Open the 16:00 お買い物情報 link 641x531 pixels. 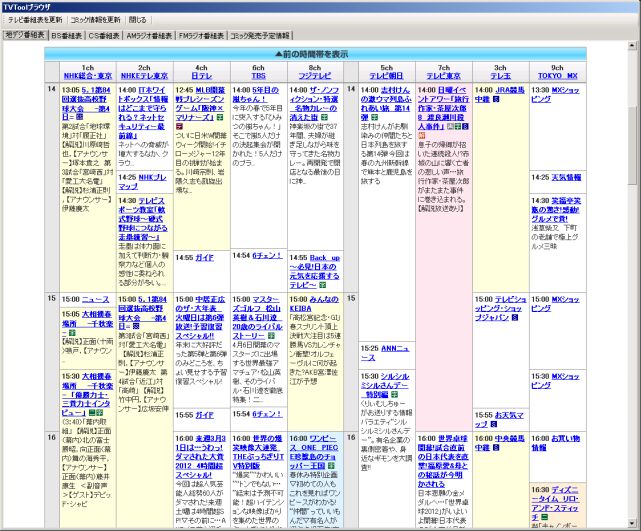556,443
